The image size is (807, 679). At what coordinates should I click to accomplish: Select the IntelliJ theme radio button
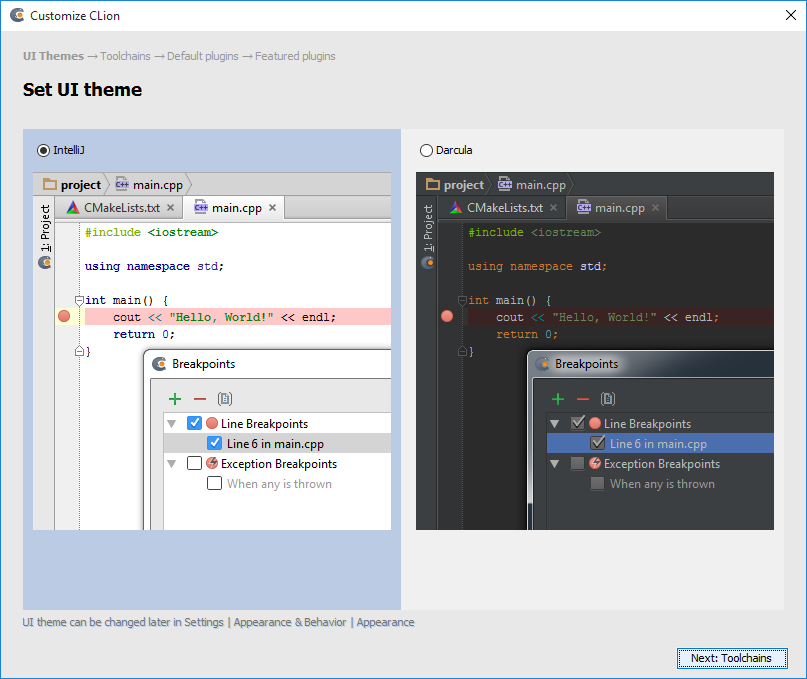click(x=43, y=150)
